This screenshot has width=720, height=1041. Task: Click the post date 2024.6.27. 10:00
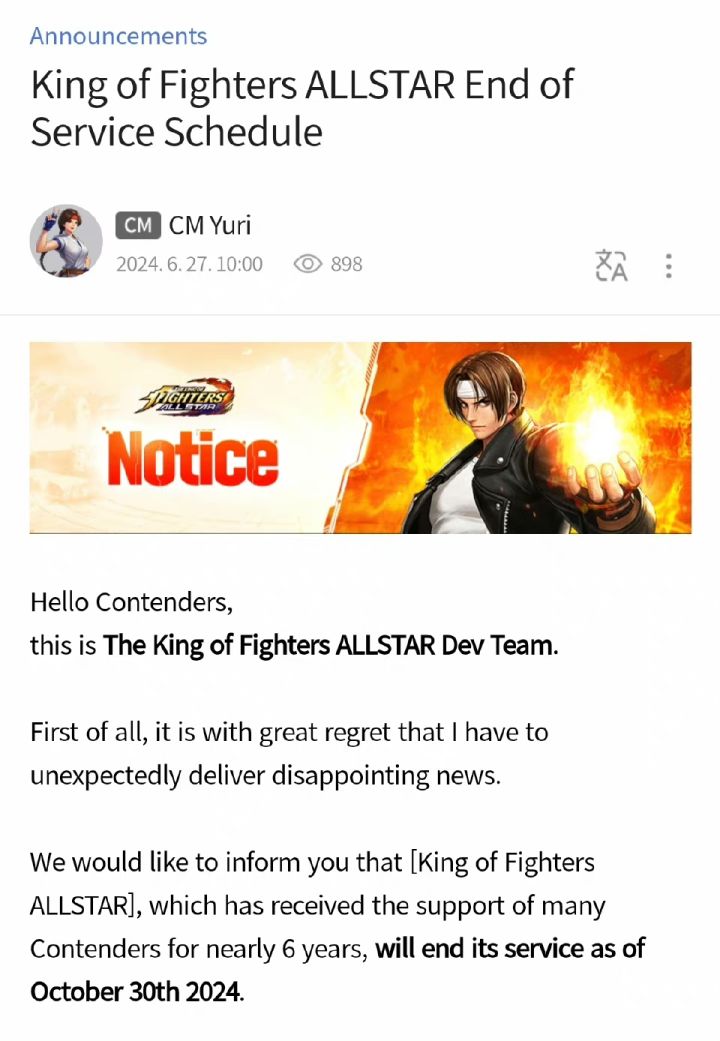[189, 264]
